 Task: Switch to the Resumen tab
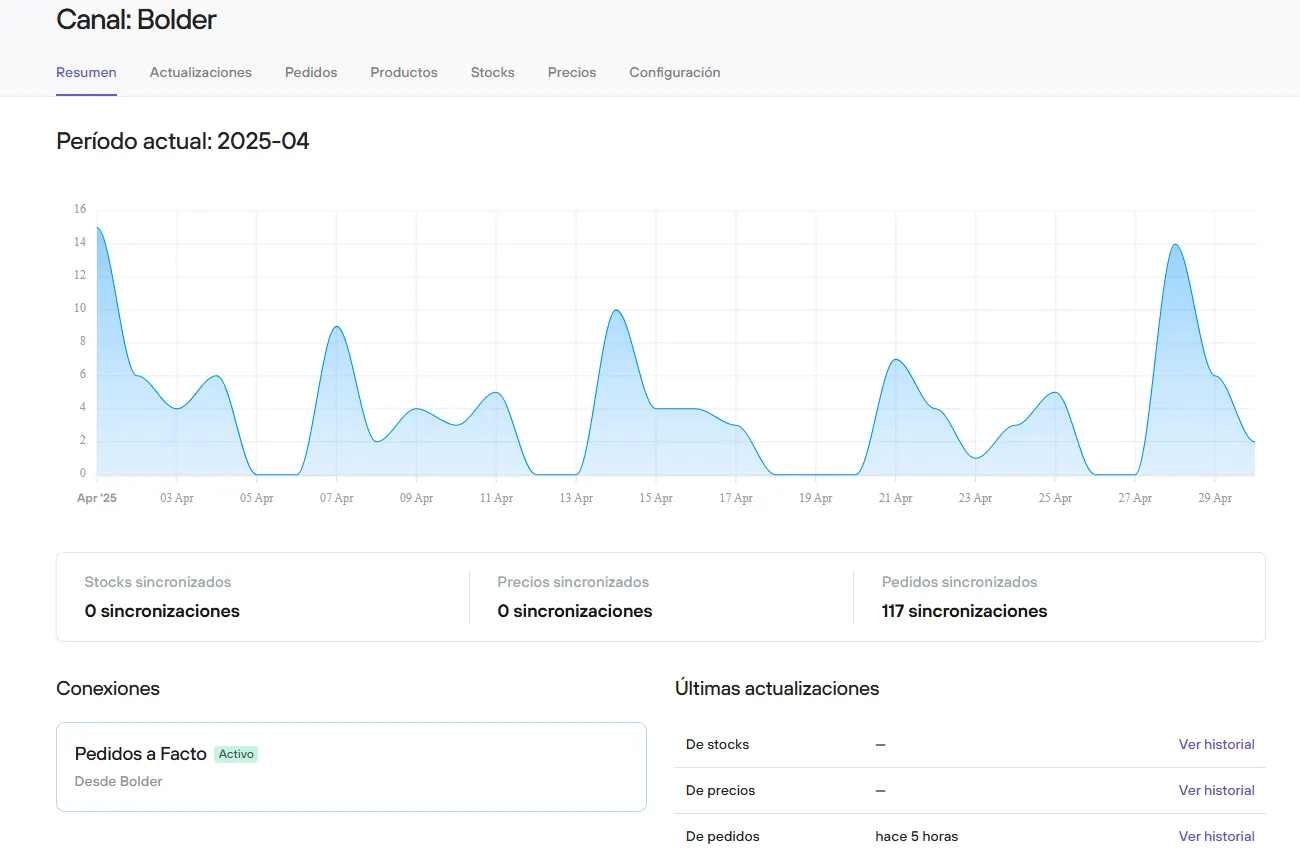pyautogui.click(x=86, y=72)
